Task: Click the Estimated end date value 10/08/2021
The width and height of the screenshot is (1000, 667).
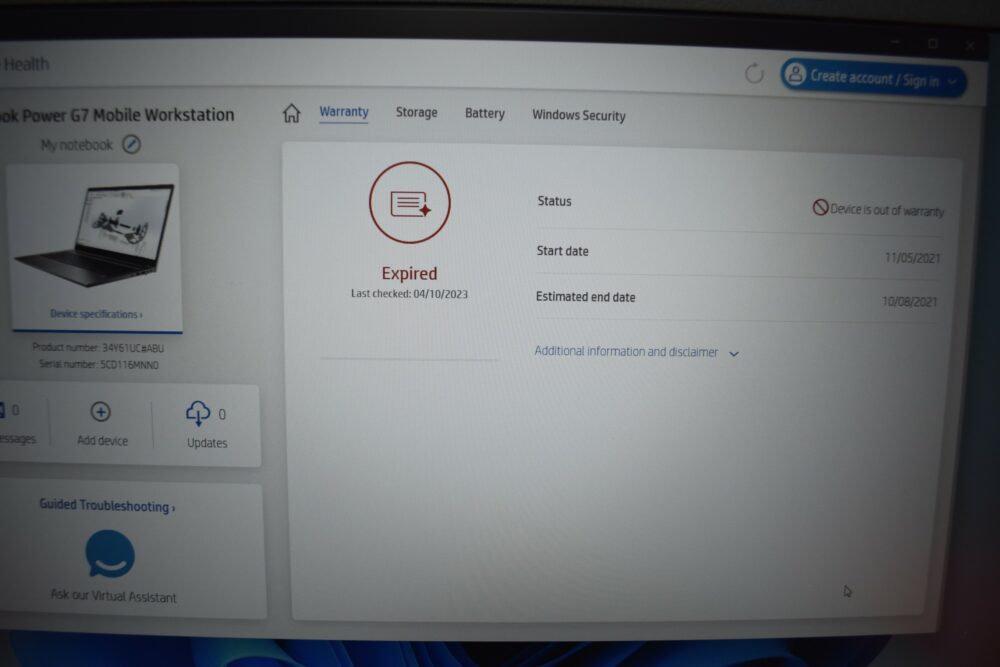Action: 909,302
